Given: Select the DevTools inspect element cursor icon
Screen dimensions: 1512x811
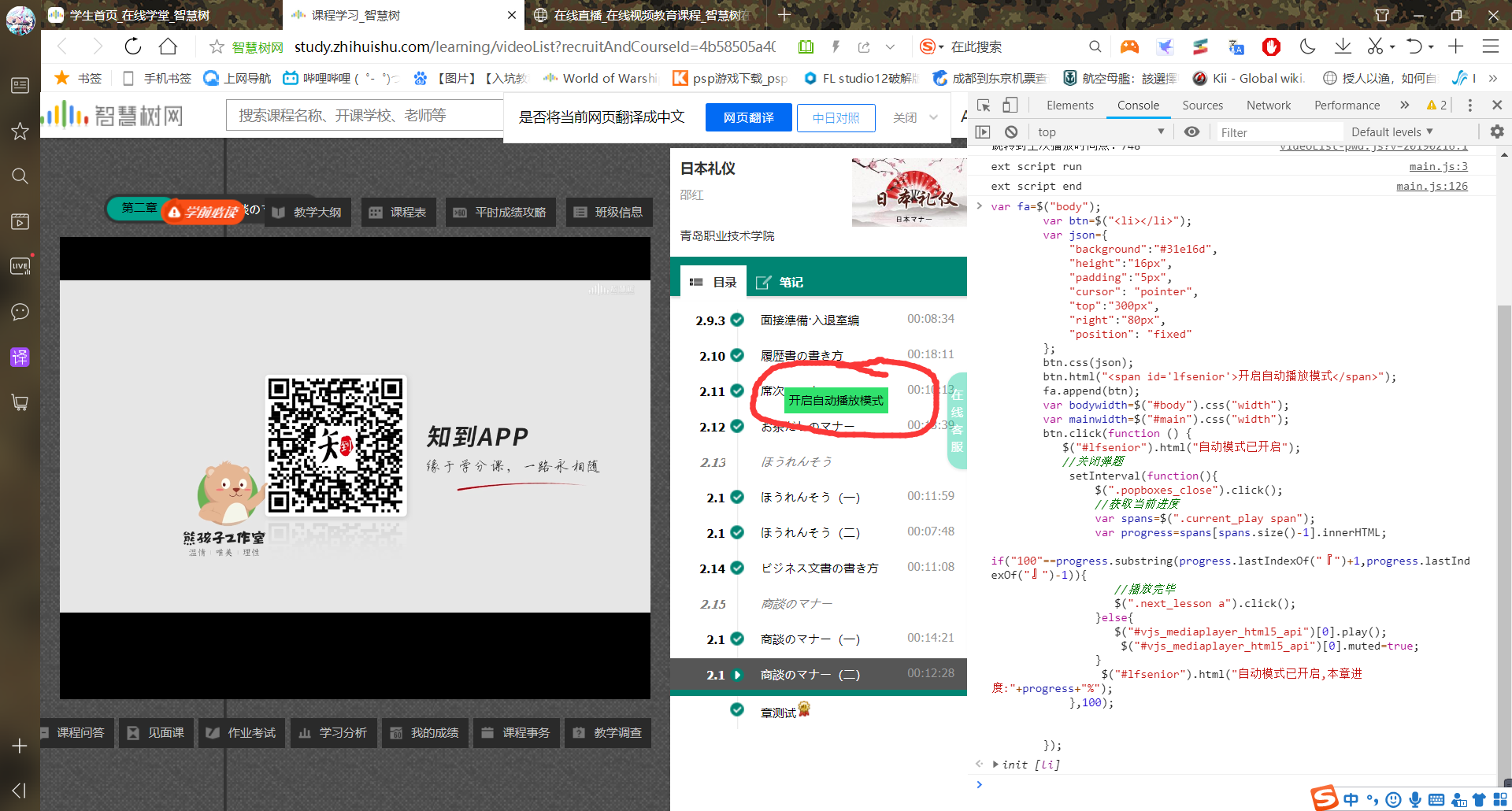Looking at the screenshot, I should click(x=984, y=105).
